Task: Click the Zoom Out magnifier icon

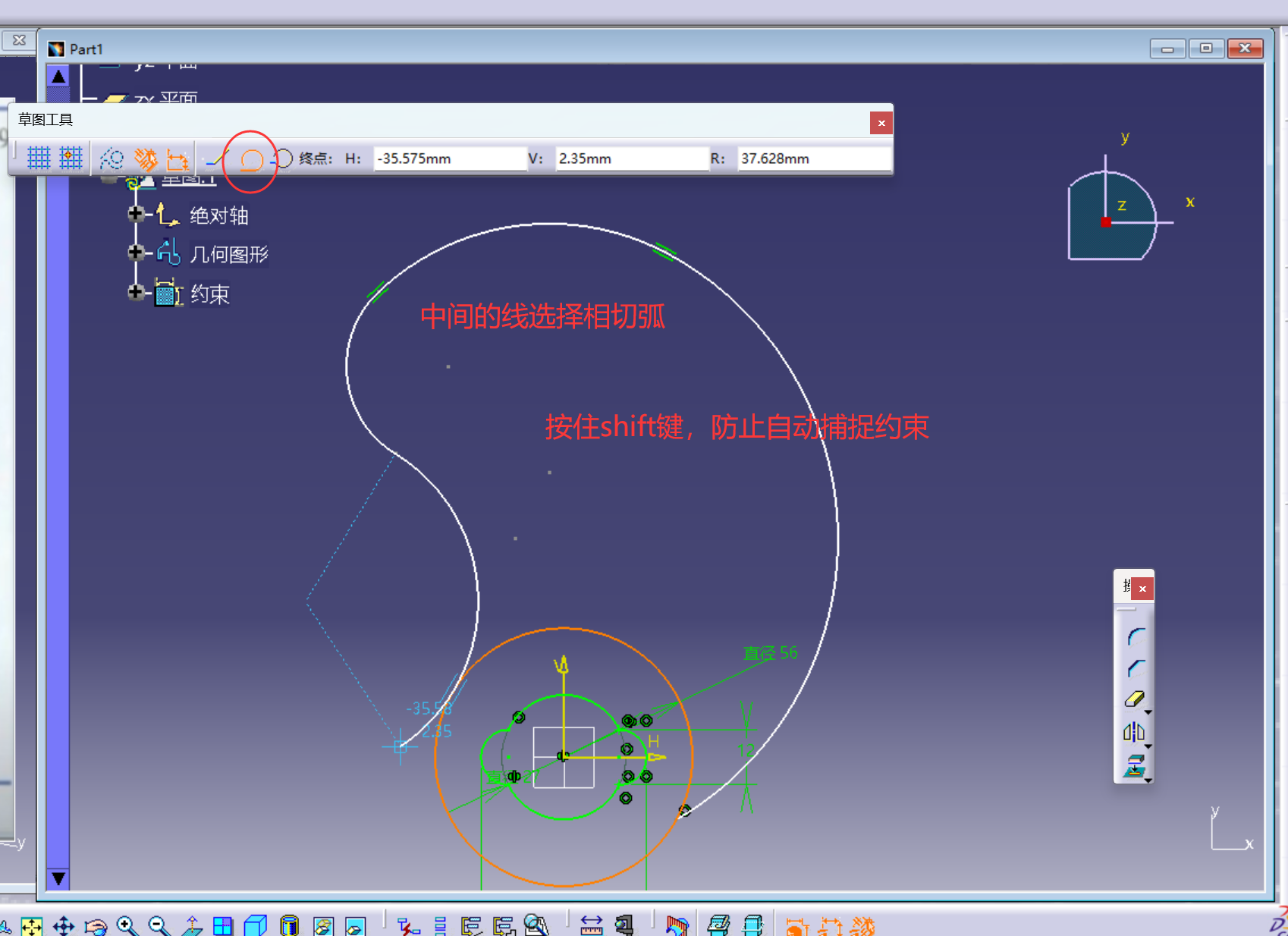Action: 159,926
